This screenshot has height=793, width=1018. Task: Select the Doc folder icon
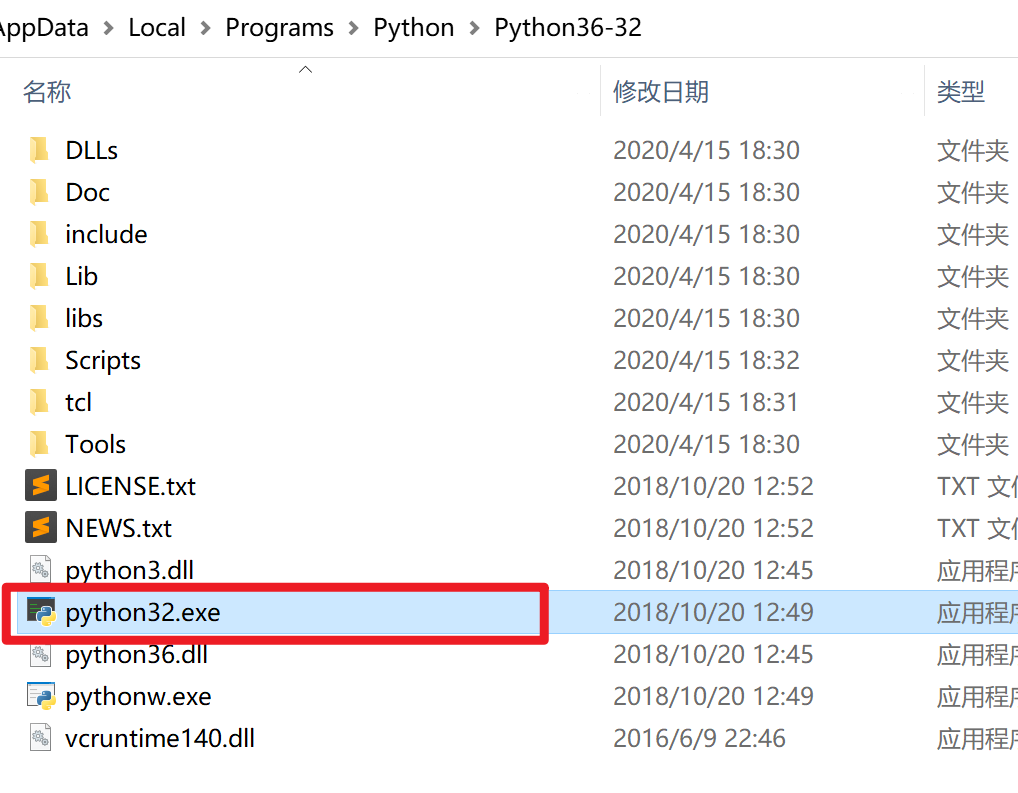click(x=40, y=192)
